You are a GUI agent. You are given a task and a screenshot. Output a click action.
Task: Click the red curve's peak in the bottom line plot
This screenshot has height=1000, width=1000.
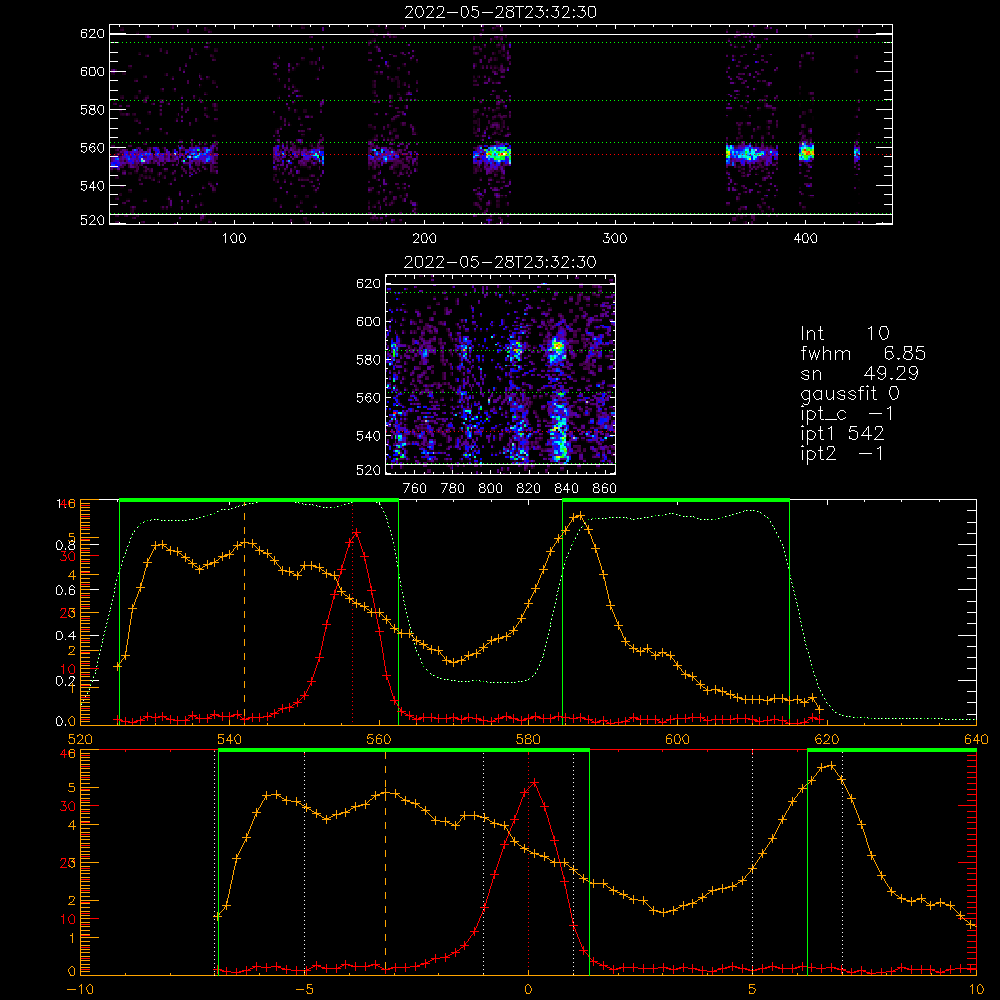coord(534,782)
